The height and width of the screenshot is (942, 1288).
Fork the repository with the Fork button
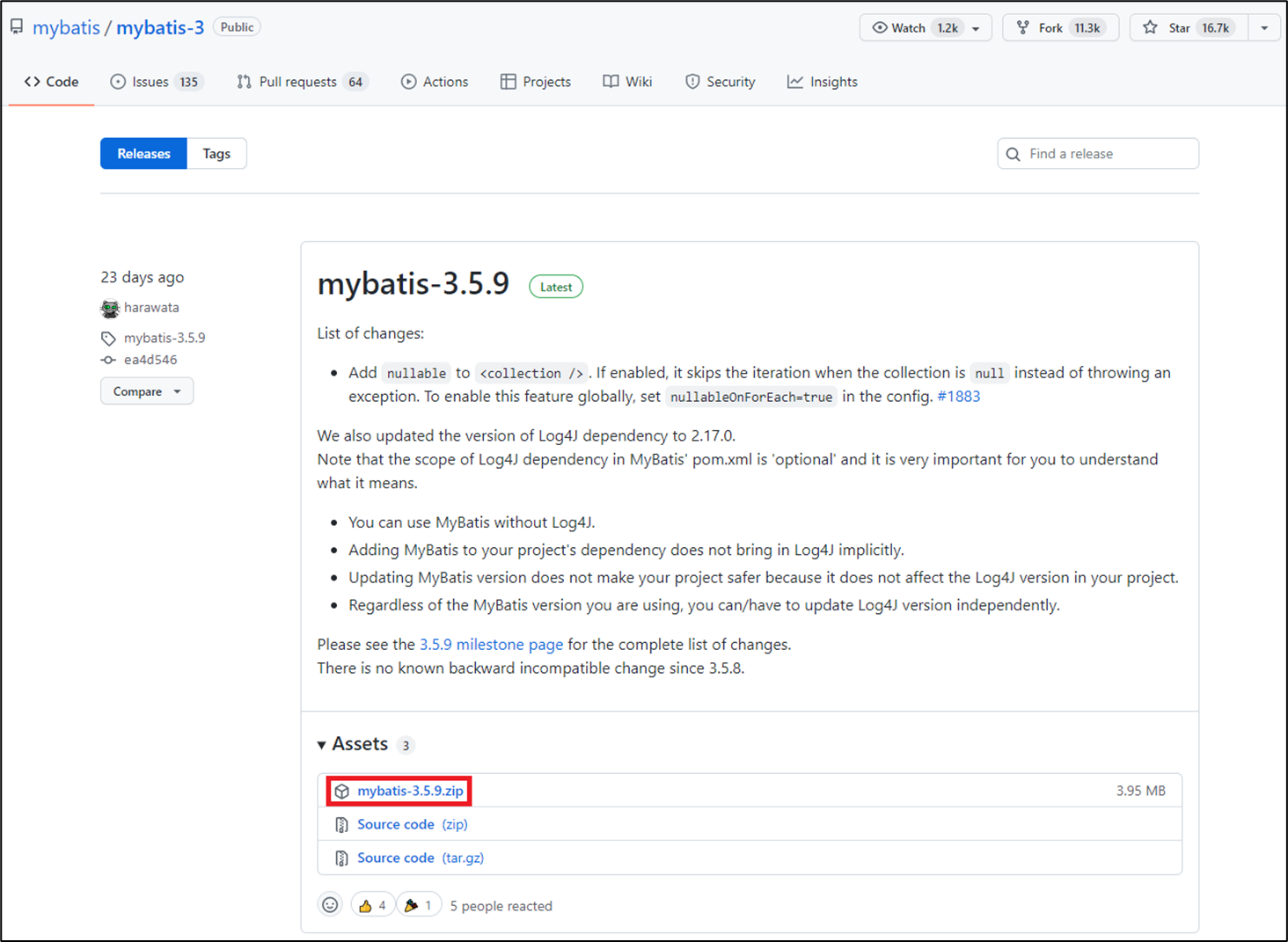point(1060,28)
